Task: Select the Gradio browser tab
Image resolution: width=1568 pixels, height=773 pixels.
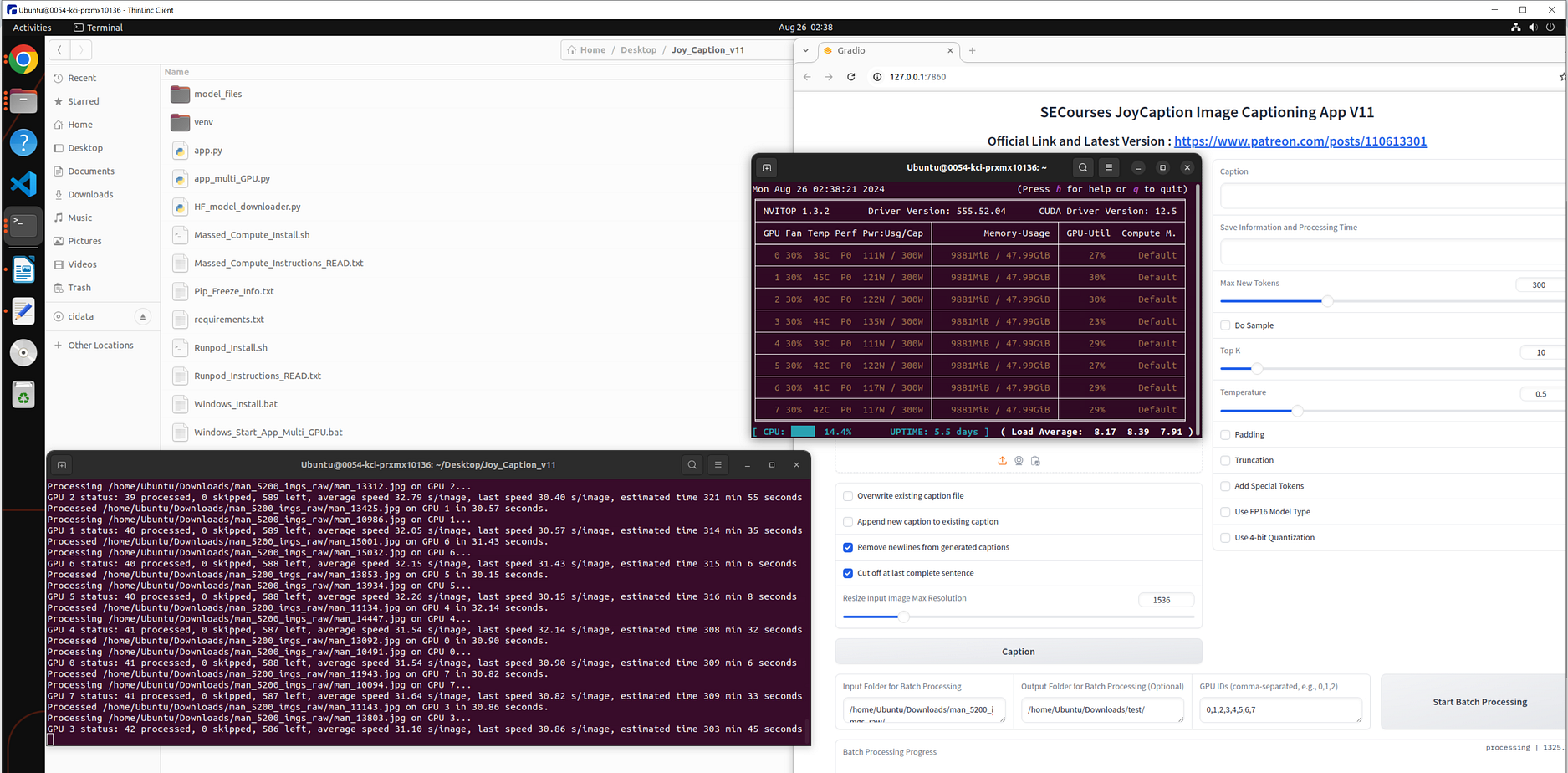Action: point(888,51)
